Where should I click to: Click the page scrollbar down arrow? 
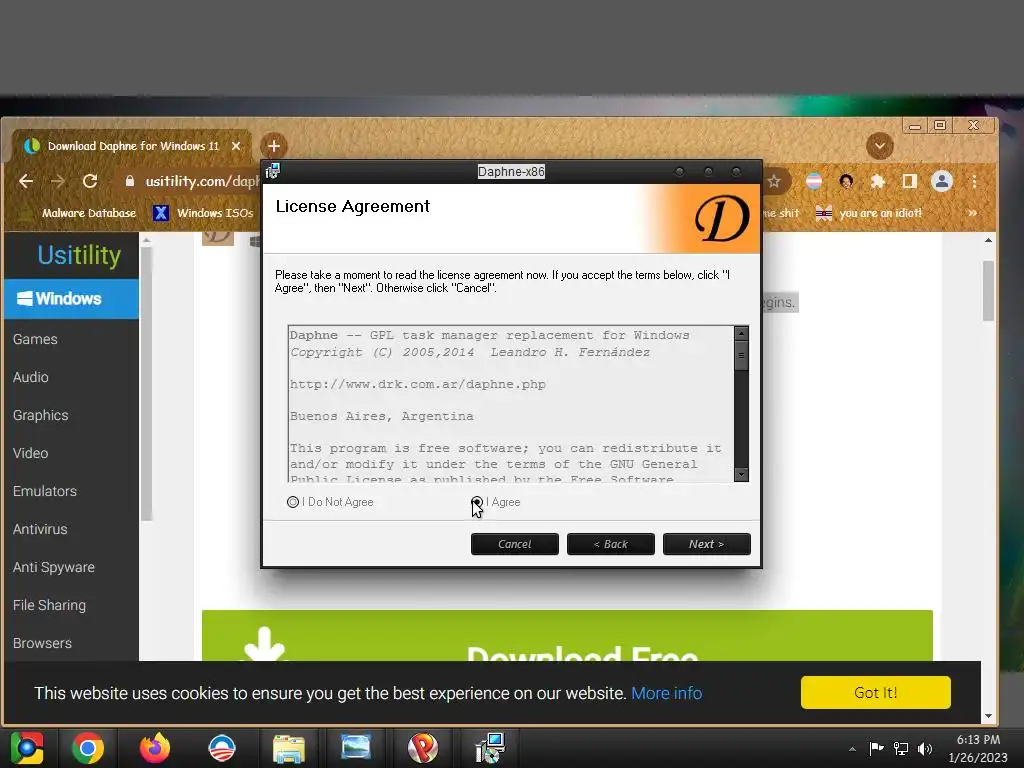pos(988,716)
